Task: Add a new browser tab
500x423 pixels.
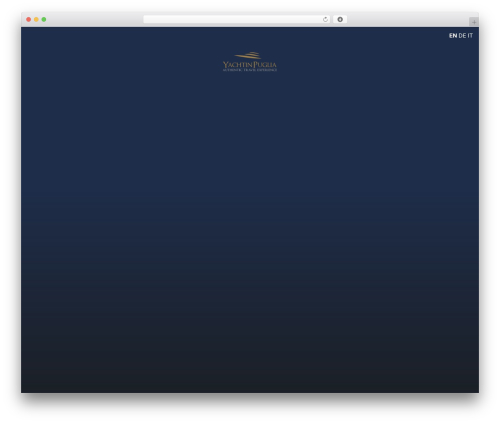Action: point(474,22)
